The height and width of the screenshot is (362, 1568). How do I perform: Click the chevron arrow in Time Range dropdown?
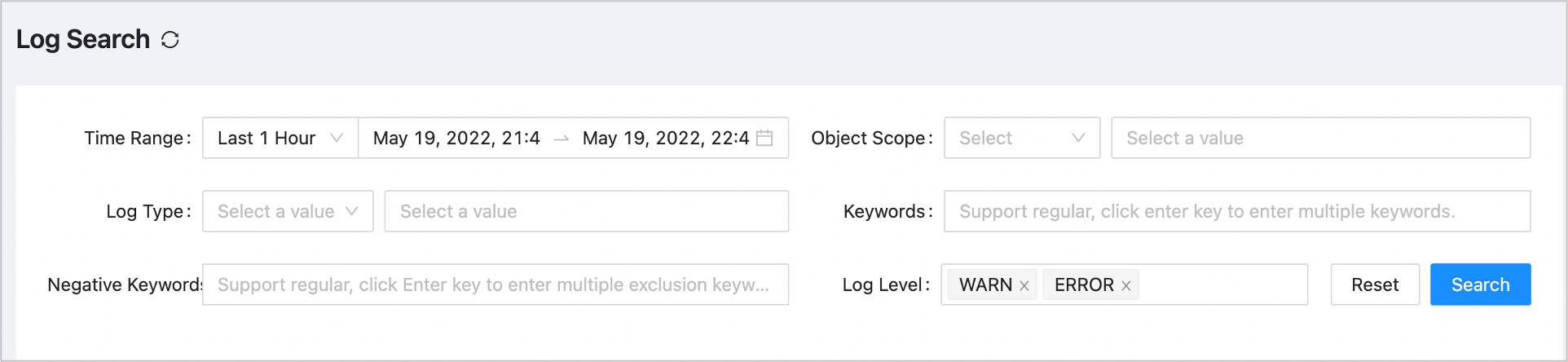(x=336, y=138)
